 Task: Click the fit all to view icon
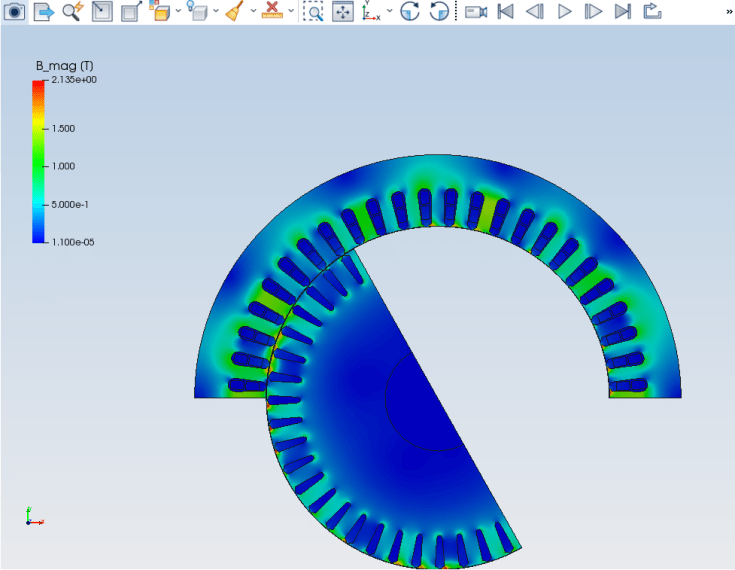point(343,11)
